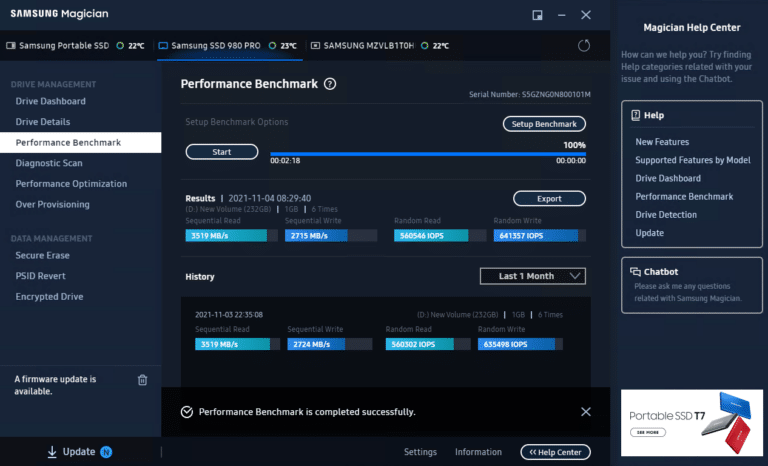Click the mini-mode window icon

tap(537, 15)
